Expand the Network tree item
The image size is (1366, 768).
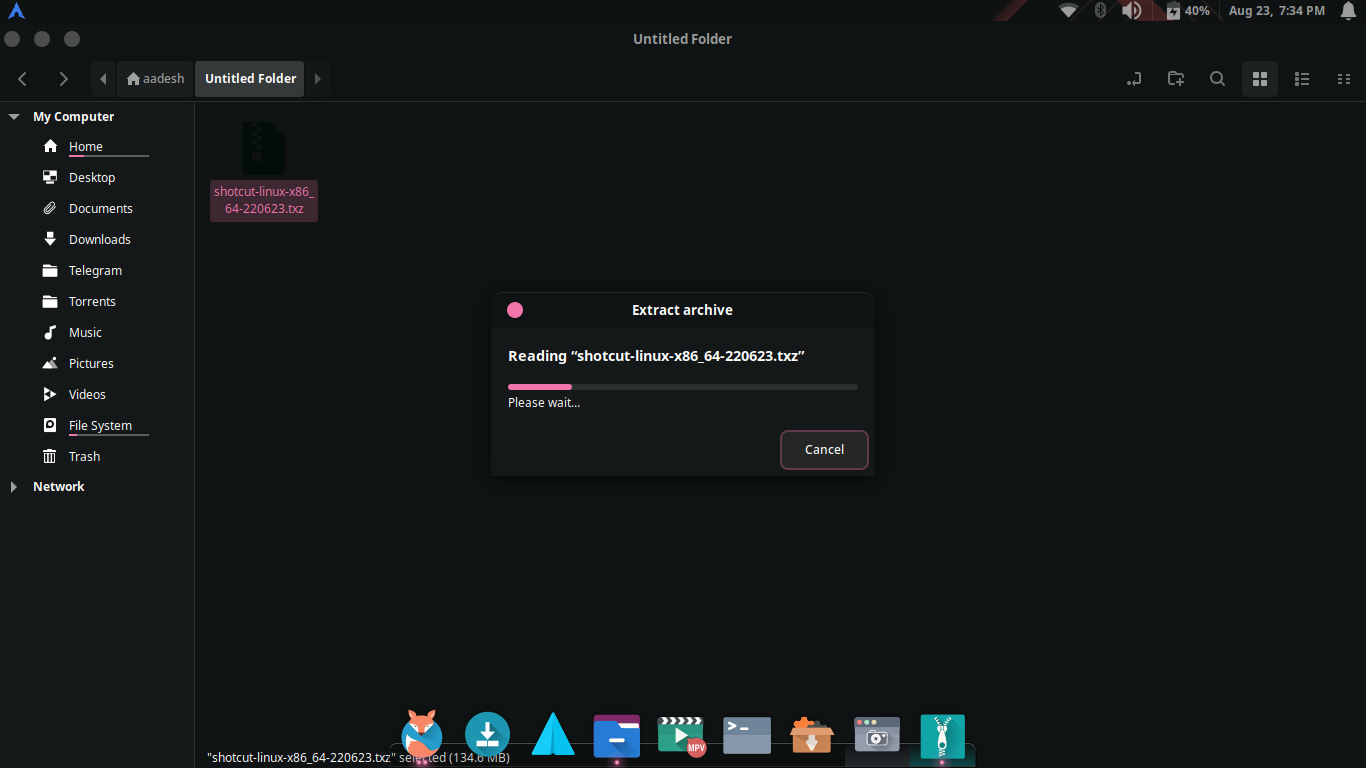[13, 487]
